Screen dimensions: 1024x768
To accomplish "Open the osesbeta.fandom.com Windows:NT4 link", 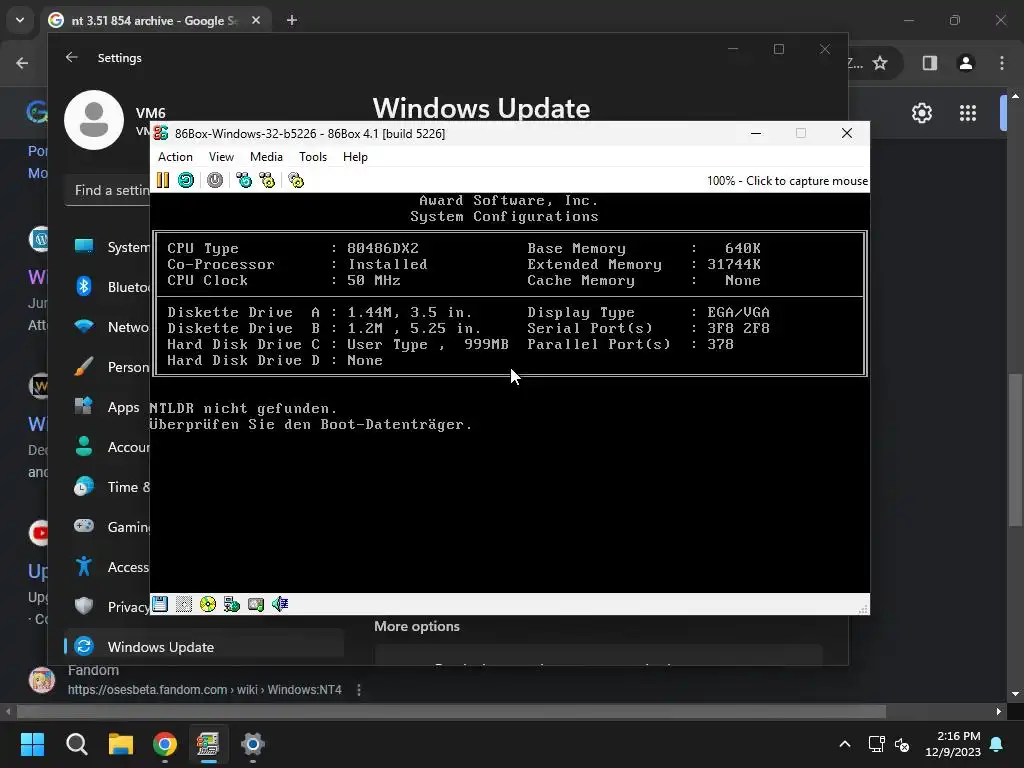I will coord(204,690).
